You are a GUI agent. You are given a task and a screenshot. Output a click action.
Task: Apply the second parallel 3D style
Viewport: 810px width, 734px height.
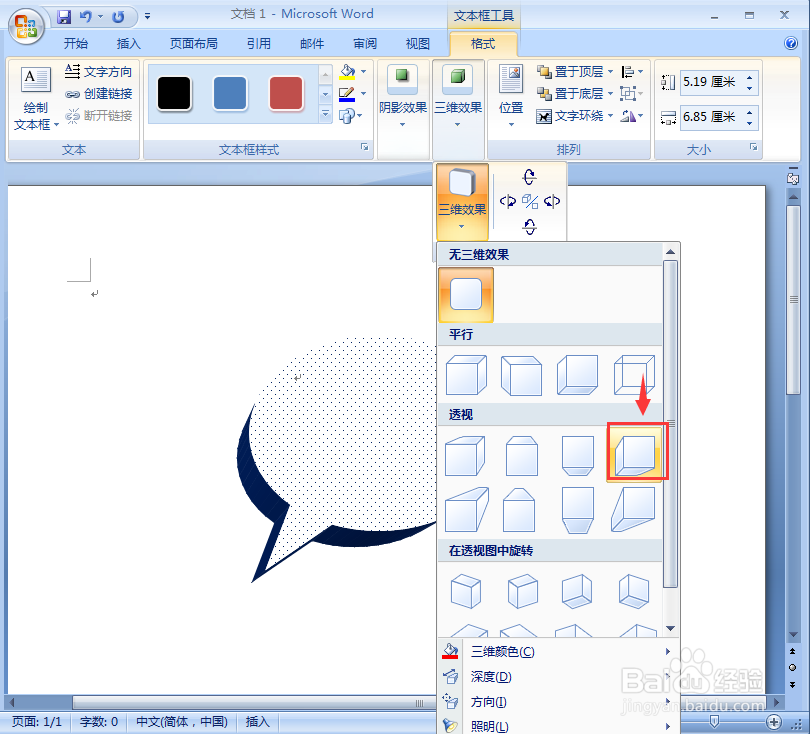point(522,375)
